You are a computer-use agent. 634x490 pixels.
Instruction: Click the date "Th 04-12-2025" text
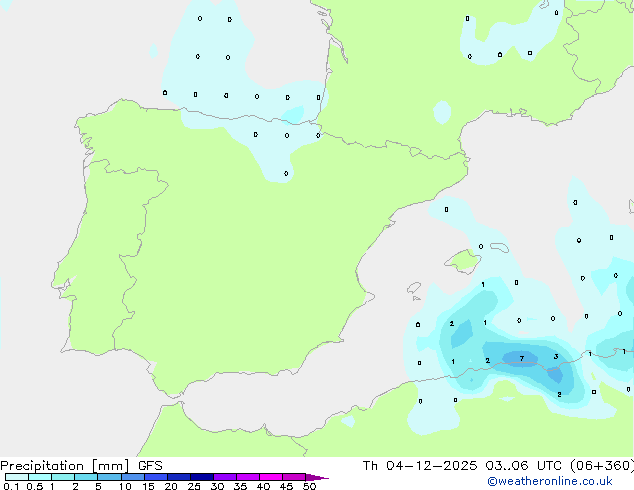tap(420, 466)
